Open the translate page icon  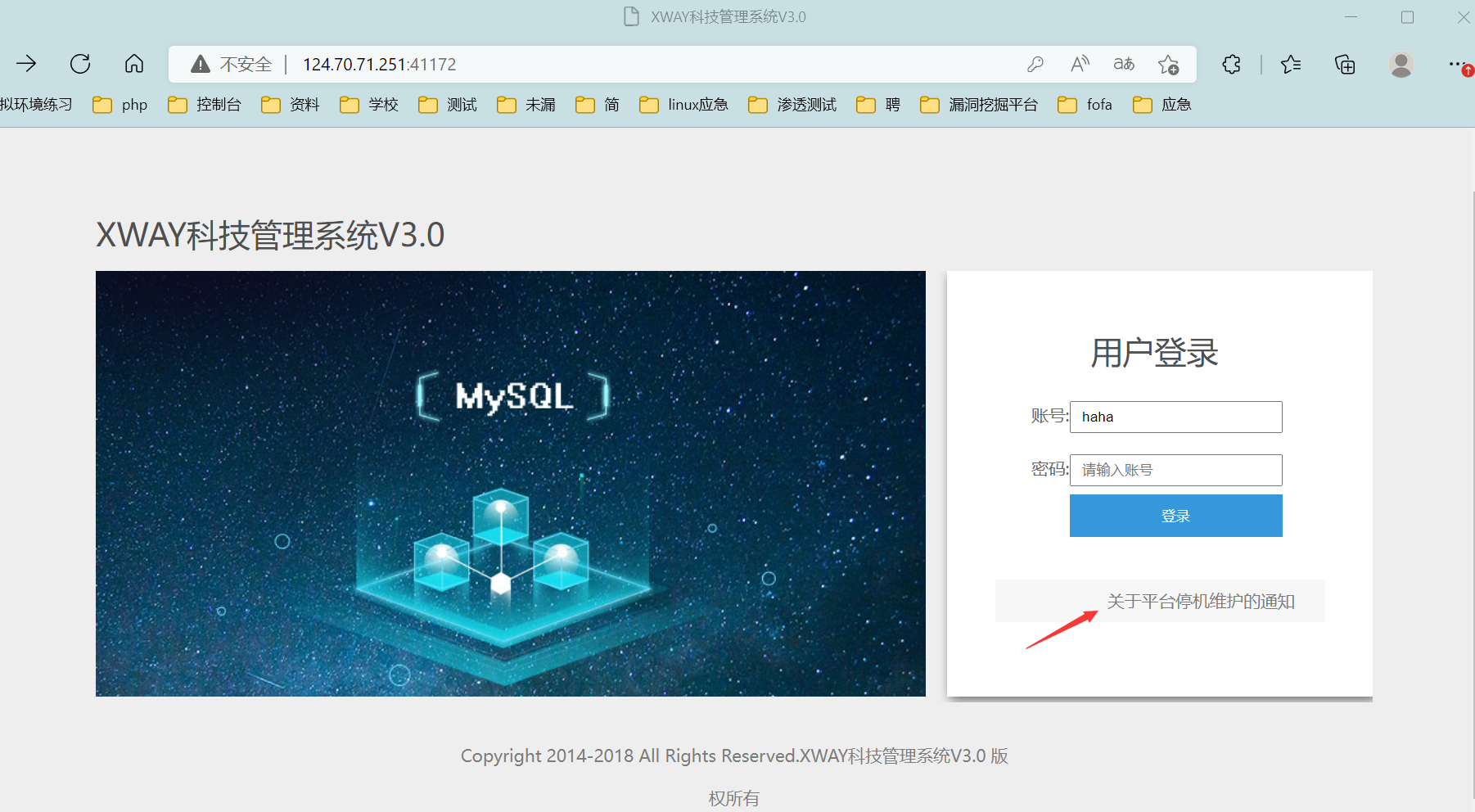click(x=1124, y=64)
